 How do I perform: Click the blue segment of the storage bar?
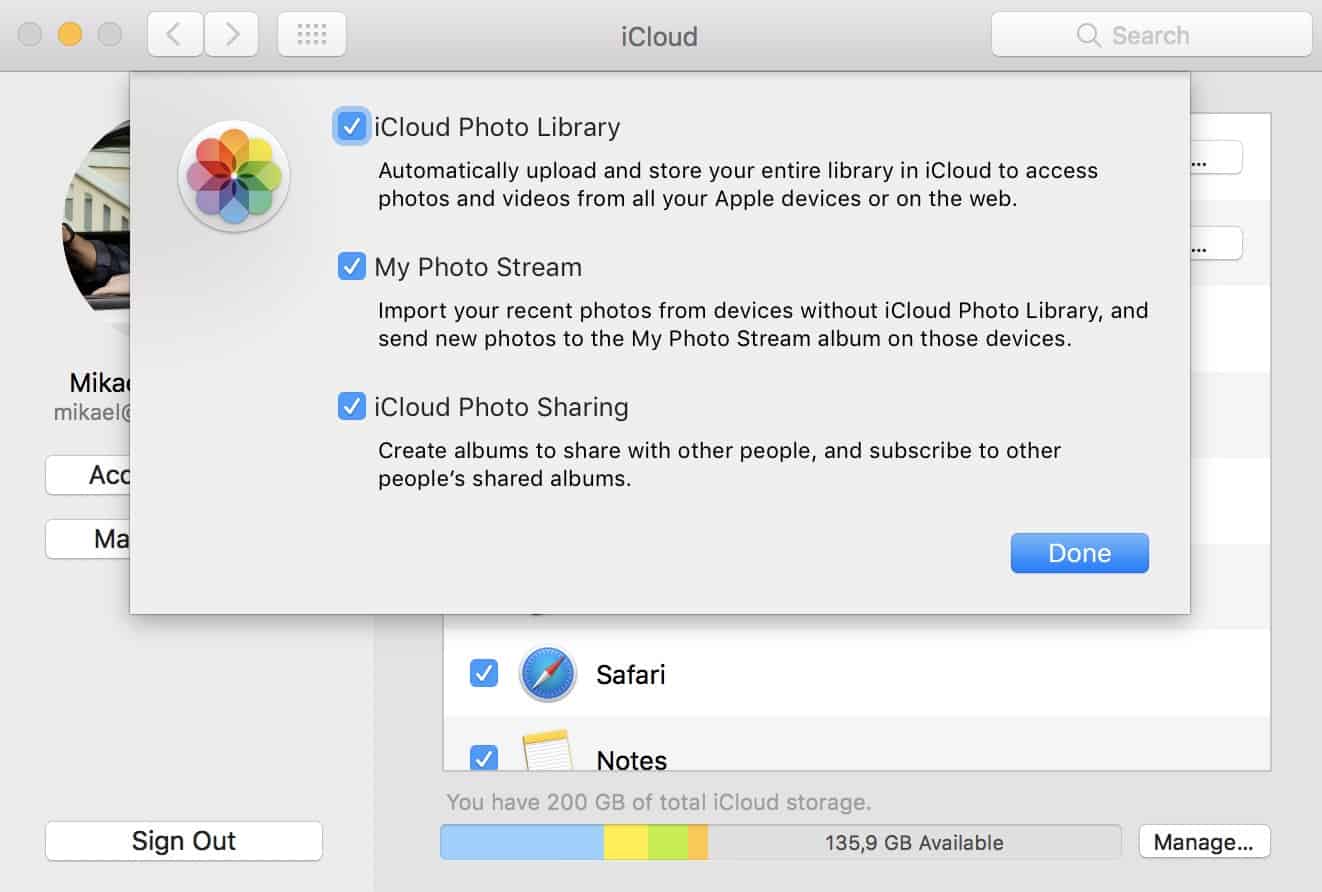click(x=522, y=842)
